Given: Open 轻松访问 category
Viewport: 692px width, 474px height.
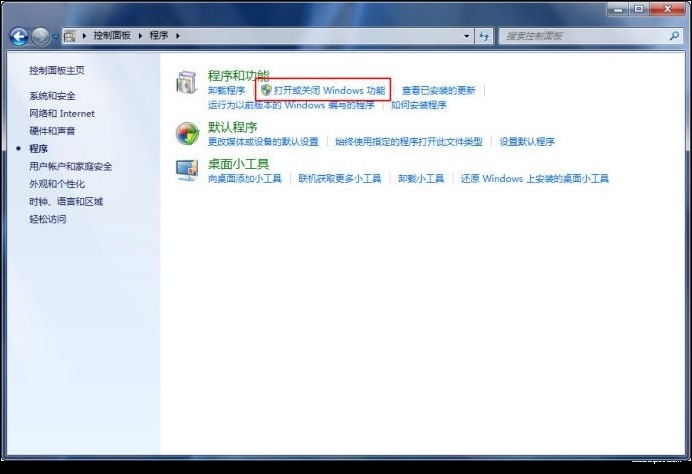Looking at the screenshot, I should coord(48,219).
